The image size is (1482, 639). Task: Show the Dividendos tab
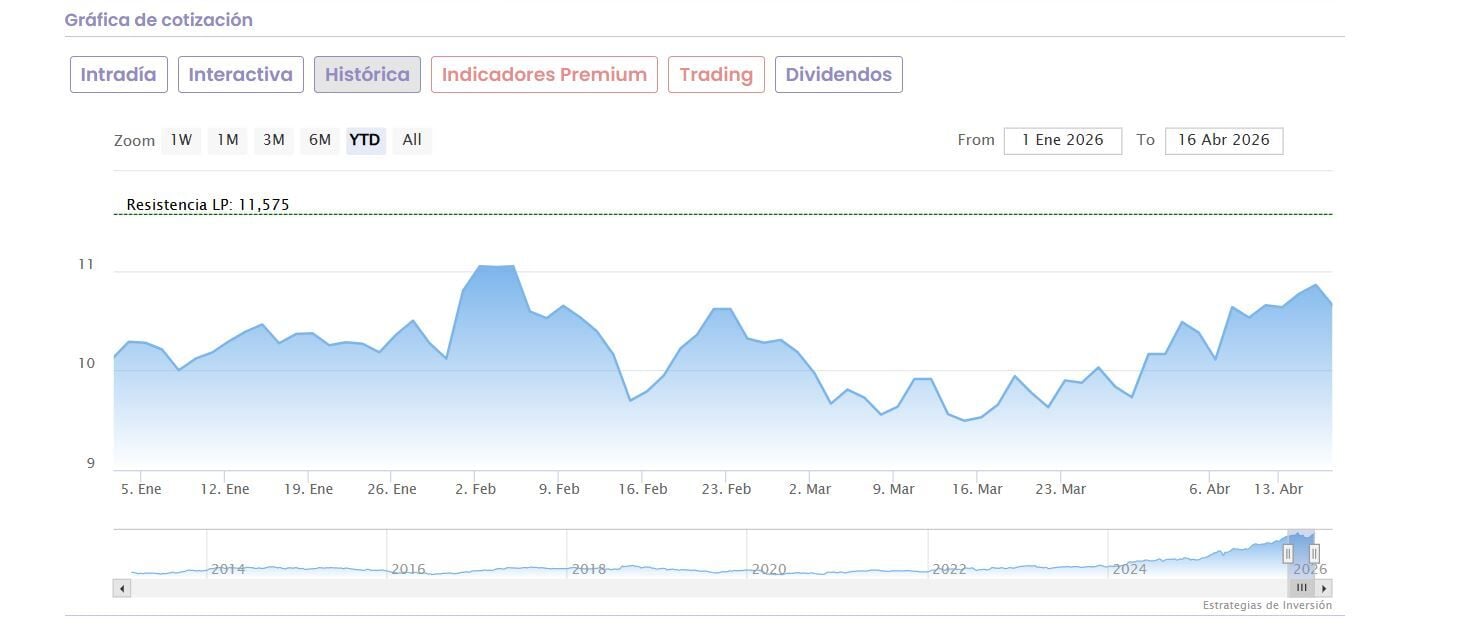(x=838, y=75)
